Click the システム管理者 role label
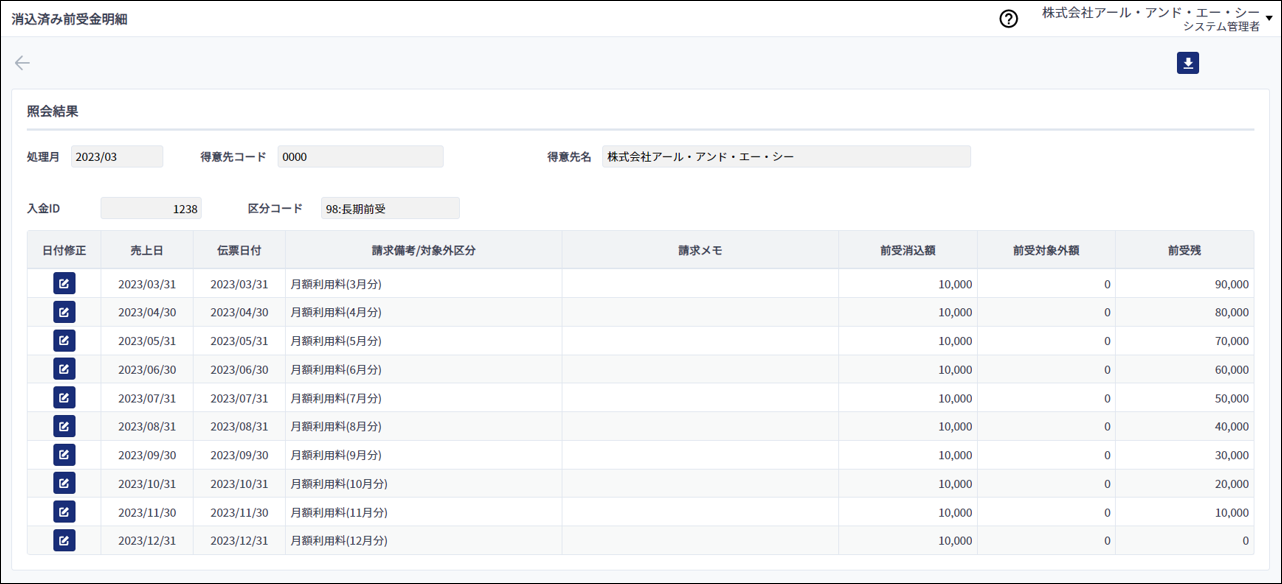1282x584 pixels. pyautogui.click(x=1221, y=27)
